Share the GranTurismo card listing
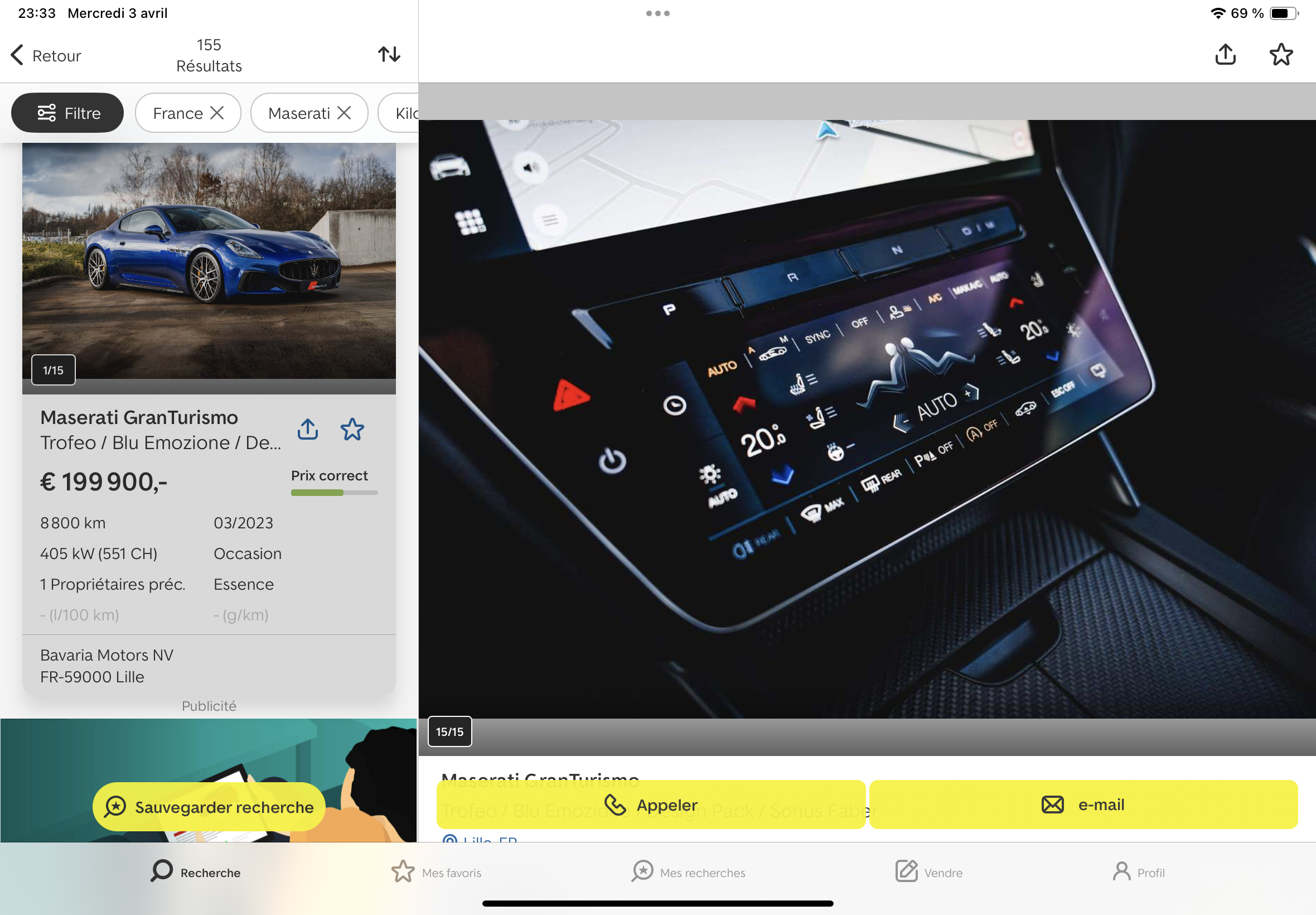This screenshot has height=915, width=1316. tap(308, 429)
